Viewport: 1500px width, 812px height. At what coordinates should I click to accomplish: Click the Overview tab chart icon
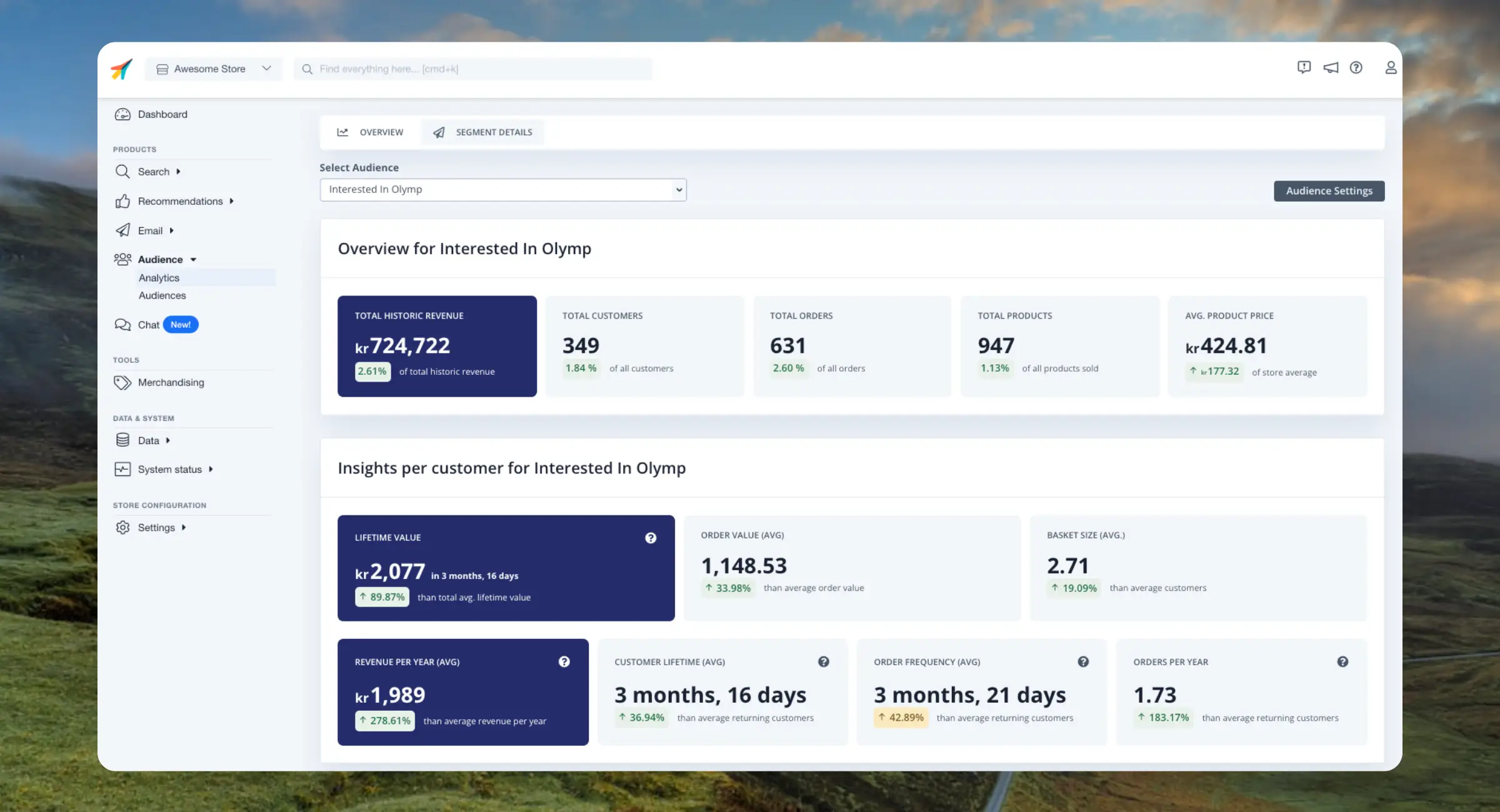(342, 132)
